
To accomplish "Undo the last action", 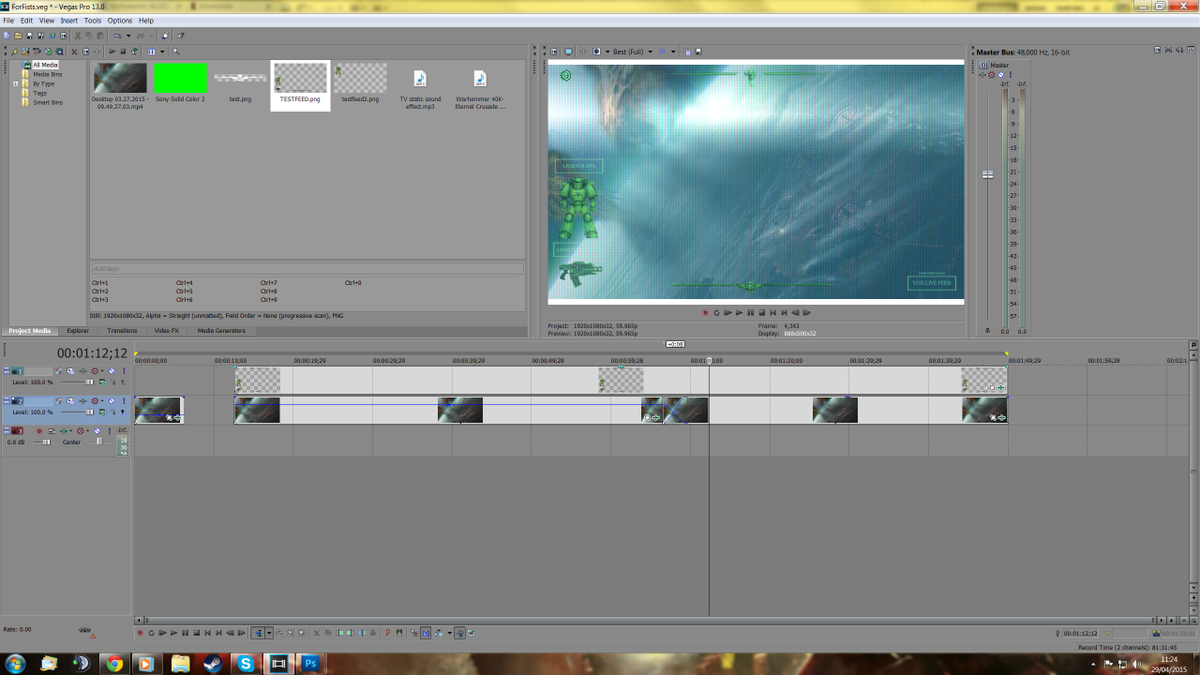I will click(117, 35).
